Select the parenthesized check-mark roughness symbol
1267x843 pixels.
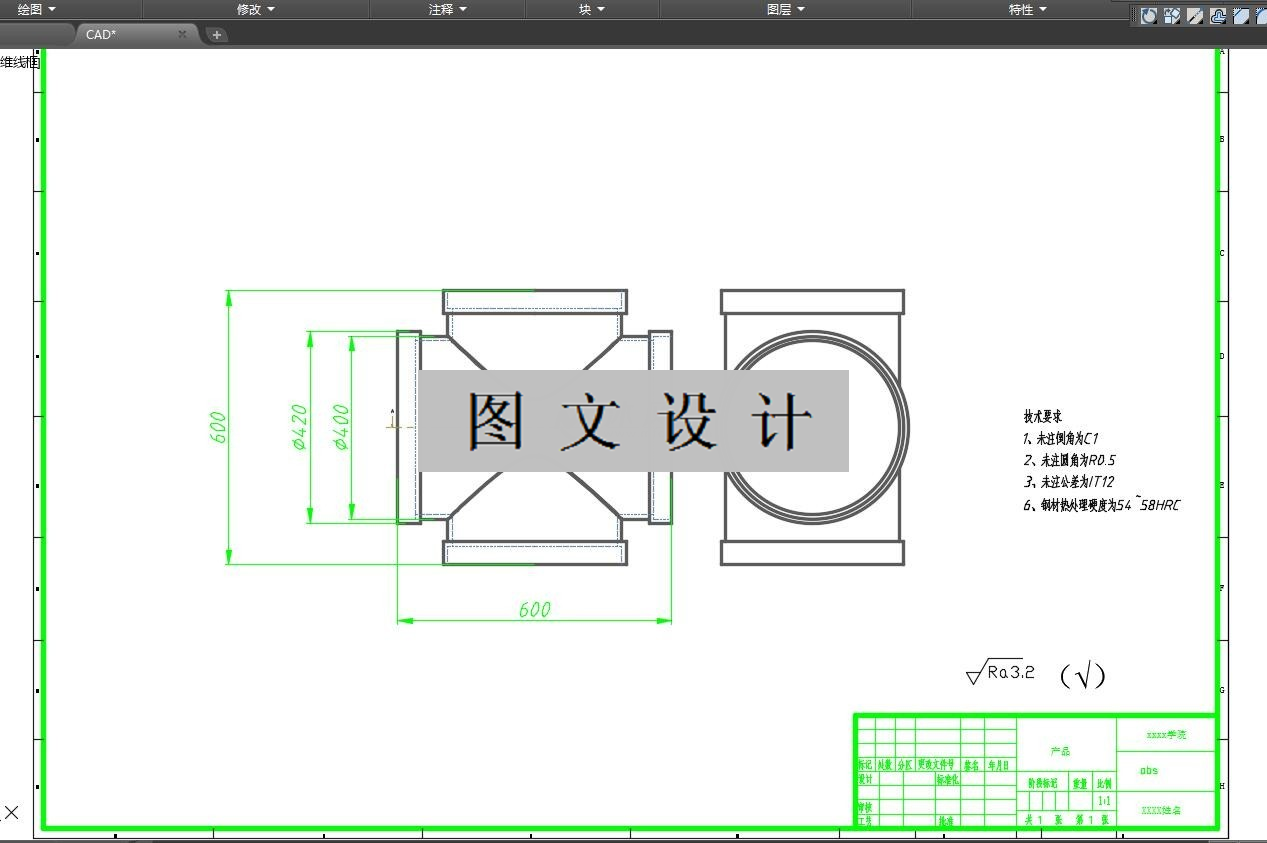[x=1082, y=676]
